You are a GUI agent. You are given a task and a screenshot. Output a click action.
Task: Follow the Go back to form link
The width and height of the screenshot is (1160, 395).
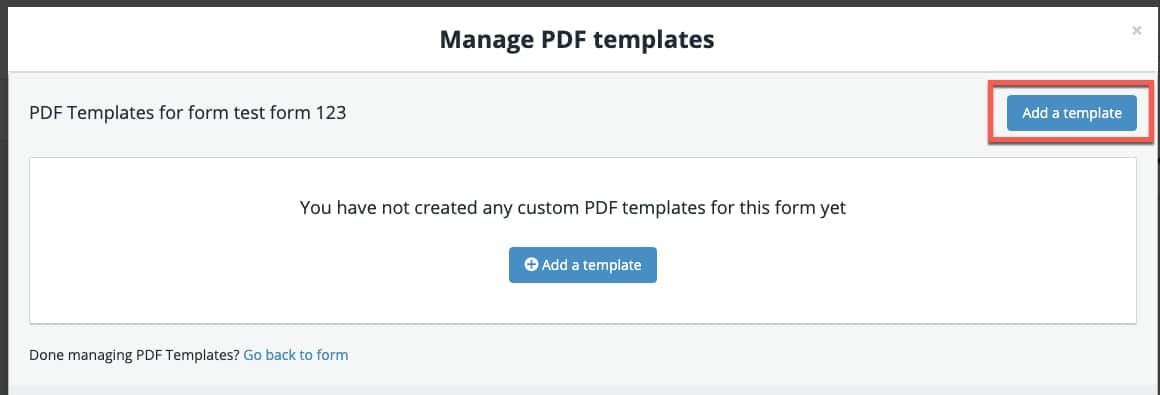point(296,355)
